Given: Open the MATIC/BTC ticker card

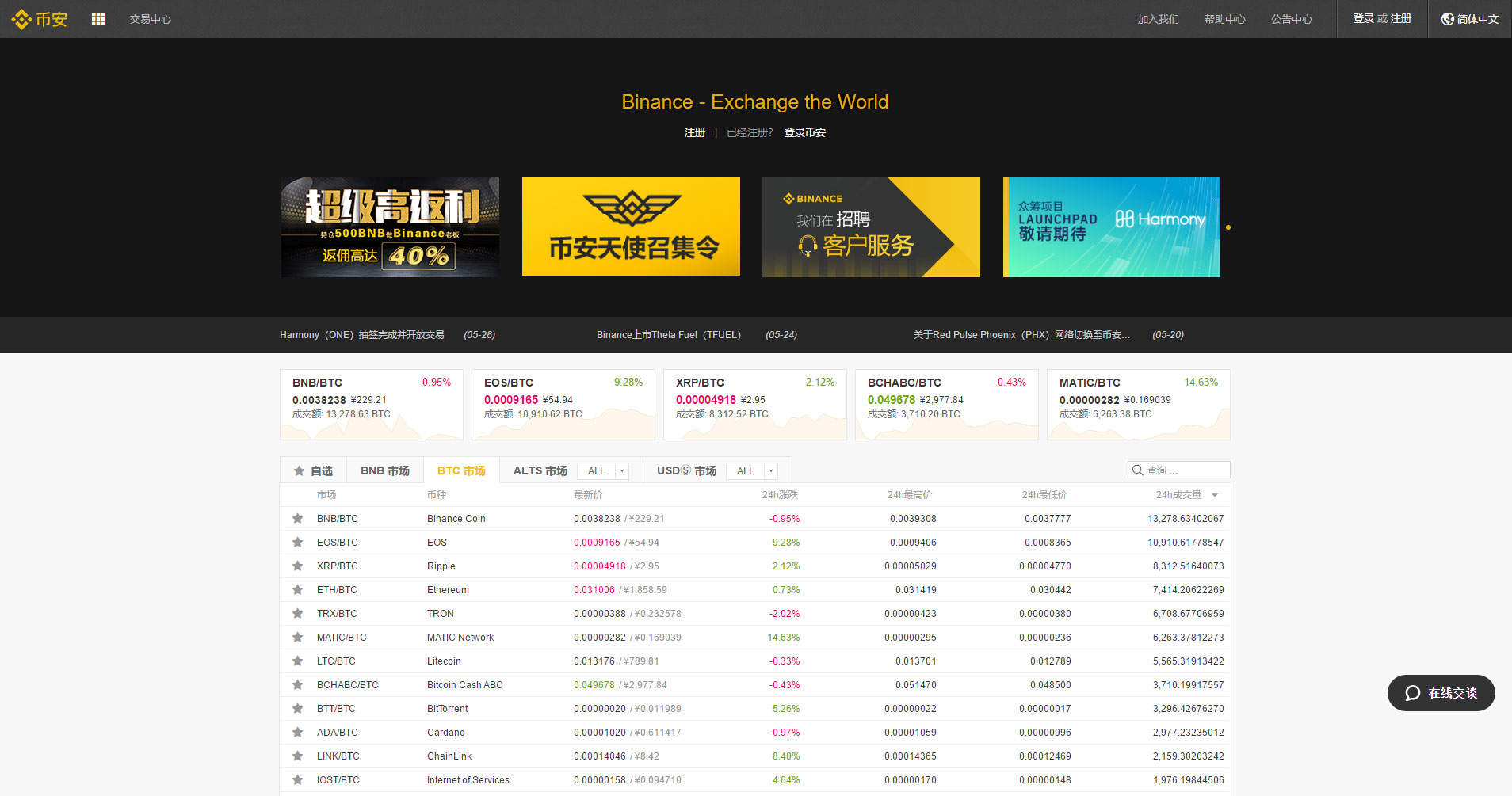Looking at the screenshot, I should click(x=1139, y=405).
